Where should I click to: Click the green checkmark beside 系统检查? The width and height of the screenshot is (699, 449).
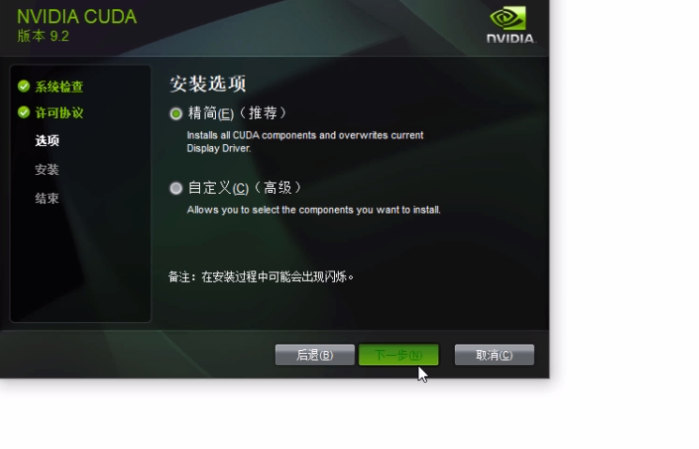(x=24, y=86)
